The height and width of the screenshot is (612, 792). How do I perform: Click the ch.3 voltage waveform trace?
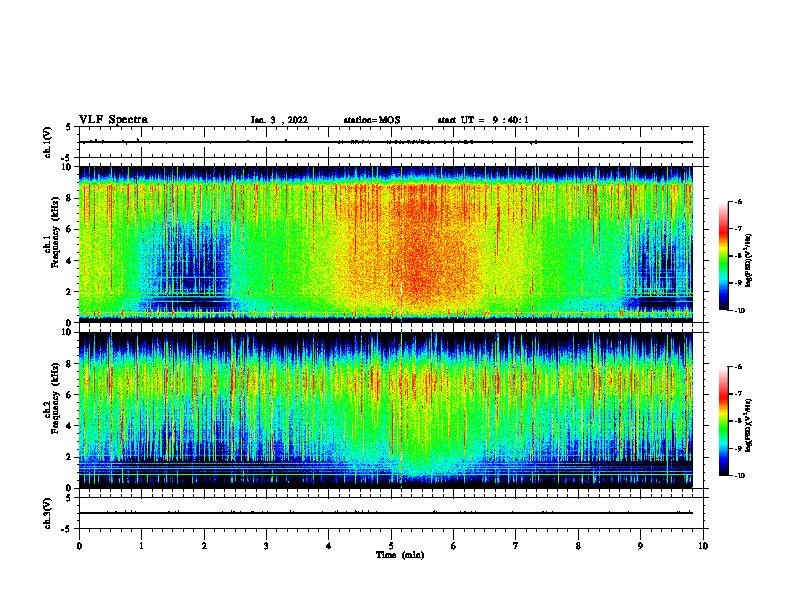387,513
